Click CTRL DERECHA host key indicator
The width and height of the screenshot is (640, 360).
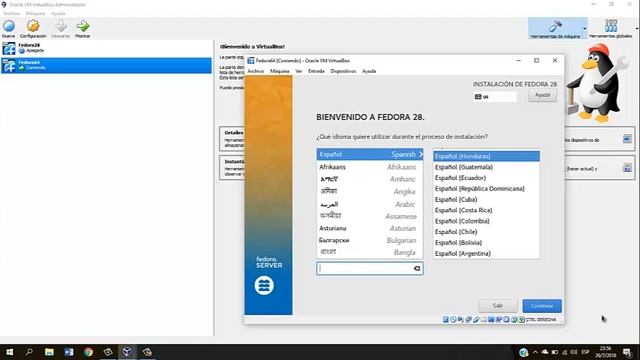click(x=541, y=320)
